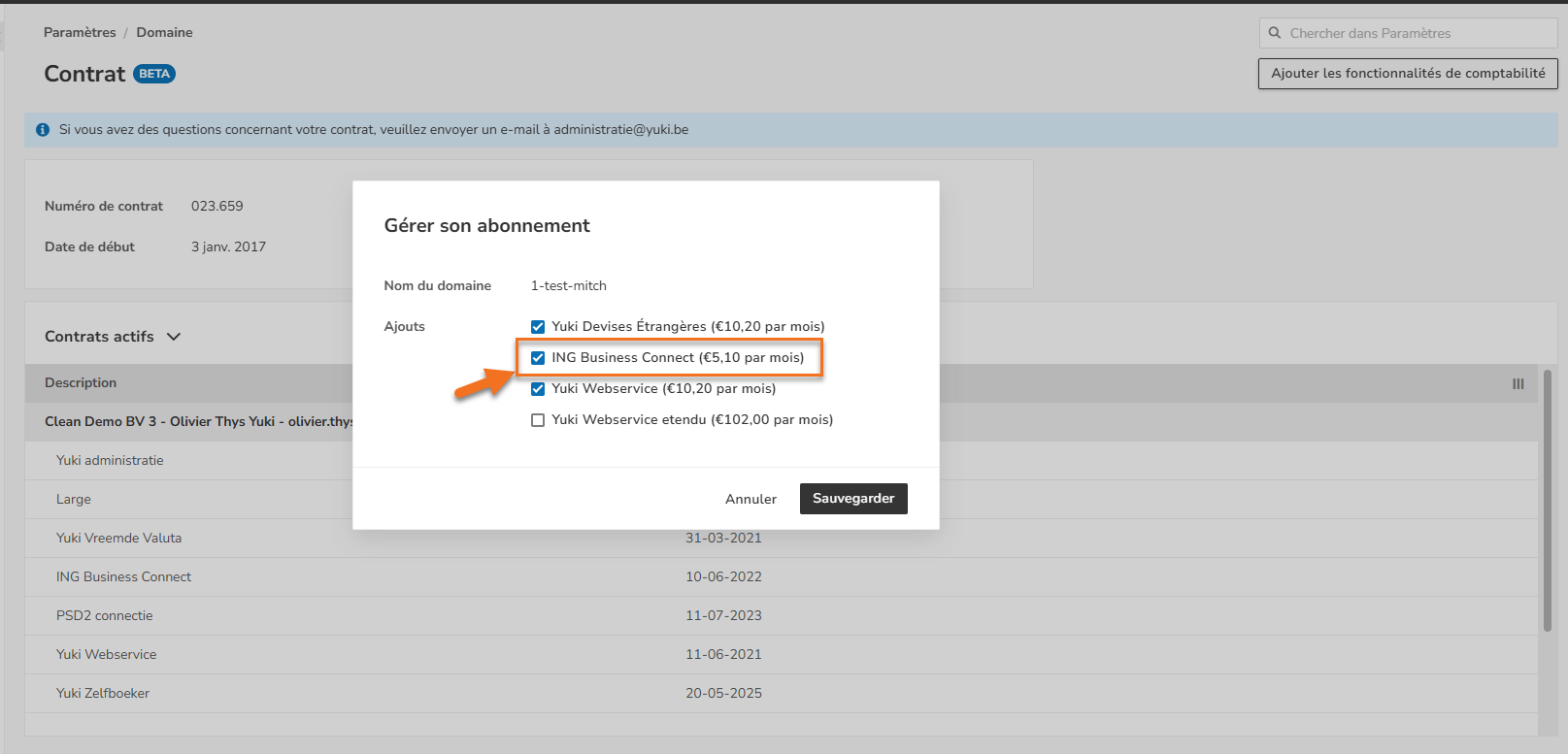Click the contracts table vertical scrollbar
This screenshot has width=1568, height=754.
(x=1548, y=500)
